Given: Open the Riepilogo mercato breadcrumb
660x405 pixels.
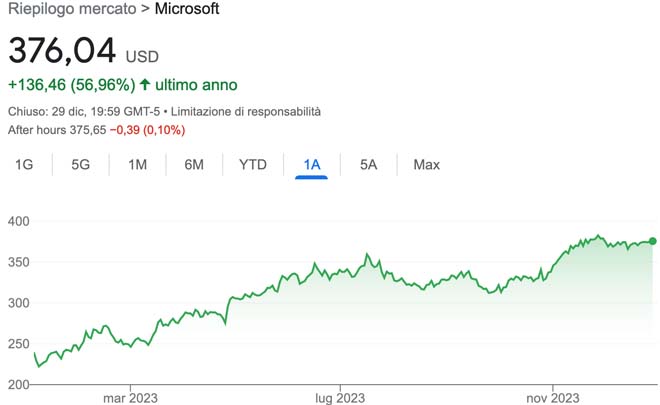Looking at the screenshot, I should (74, 9).
